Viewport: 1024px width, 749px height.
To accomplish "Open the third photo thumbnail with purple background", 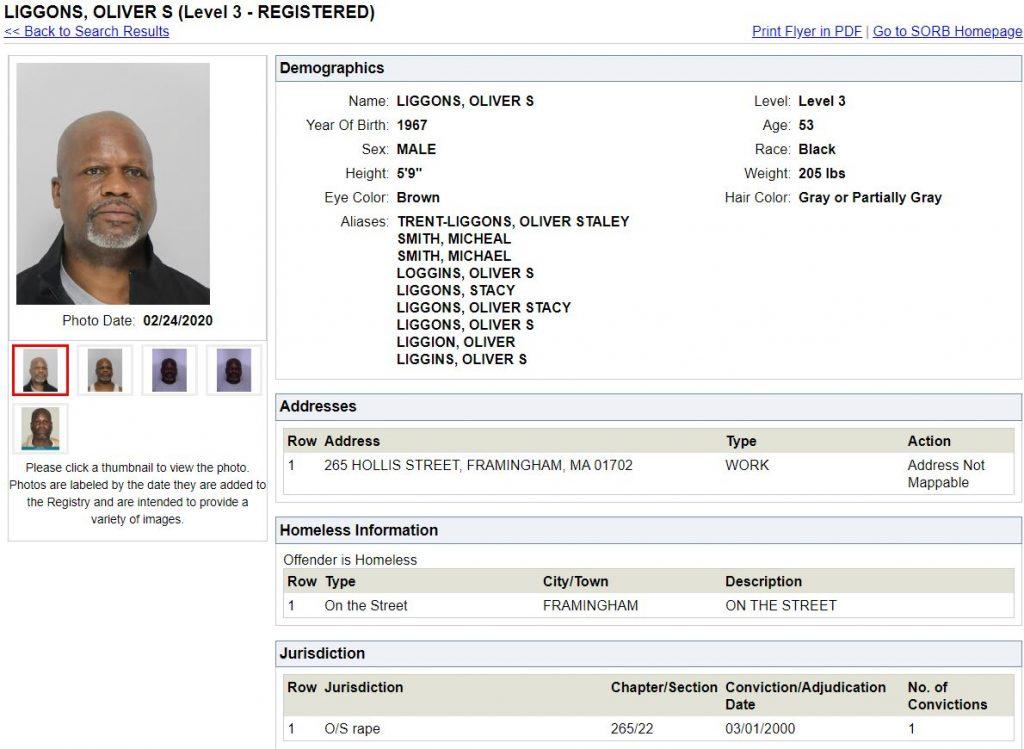I will click(169, 370).
